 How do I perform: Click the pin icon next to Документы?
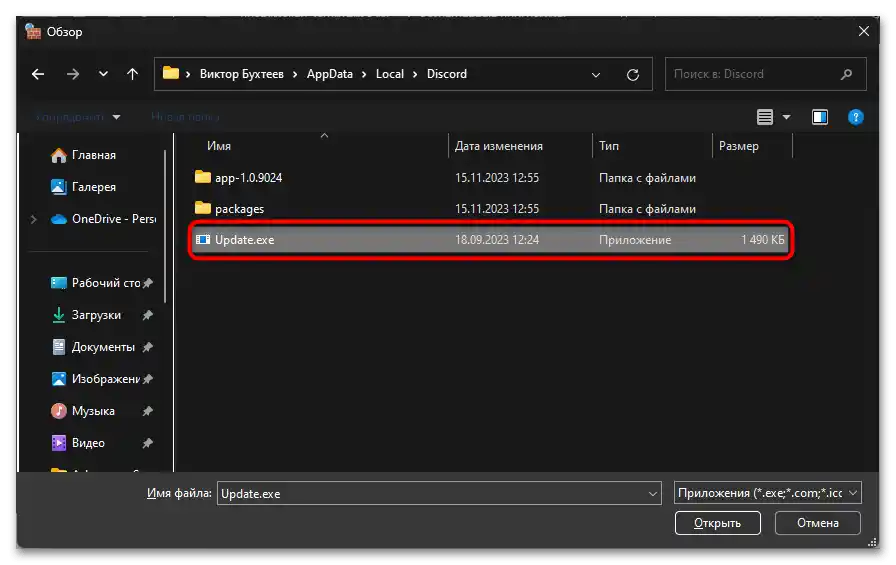pos(147,347)
